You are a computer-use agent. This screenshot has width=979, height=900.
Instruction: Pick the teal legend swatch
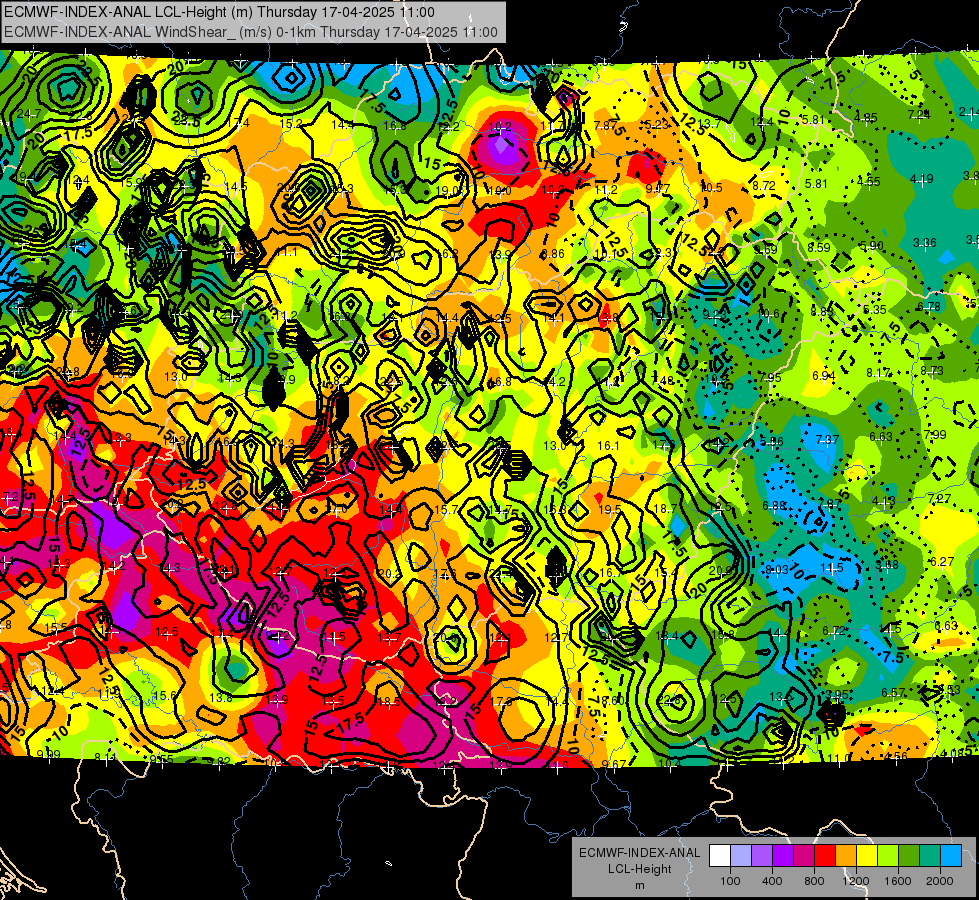tap(930, 856)
